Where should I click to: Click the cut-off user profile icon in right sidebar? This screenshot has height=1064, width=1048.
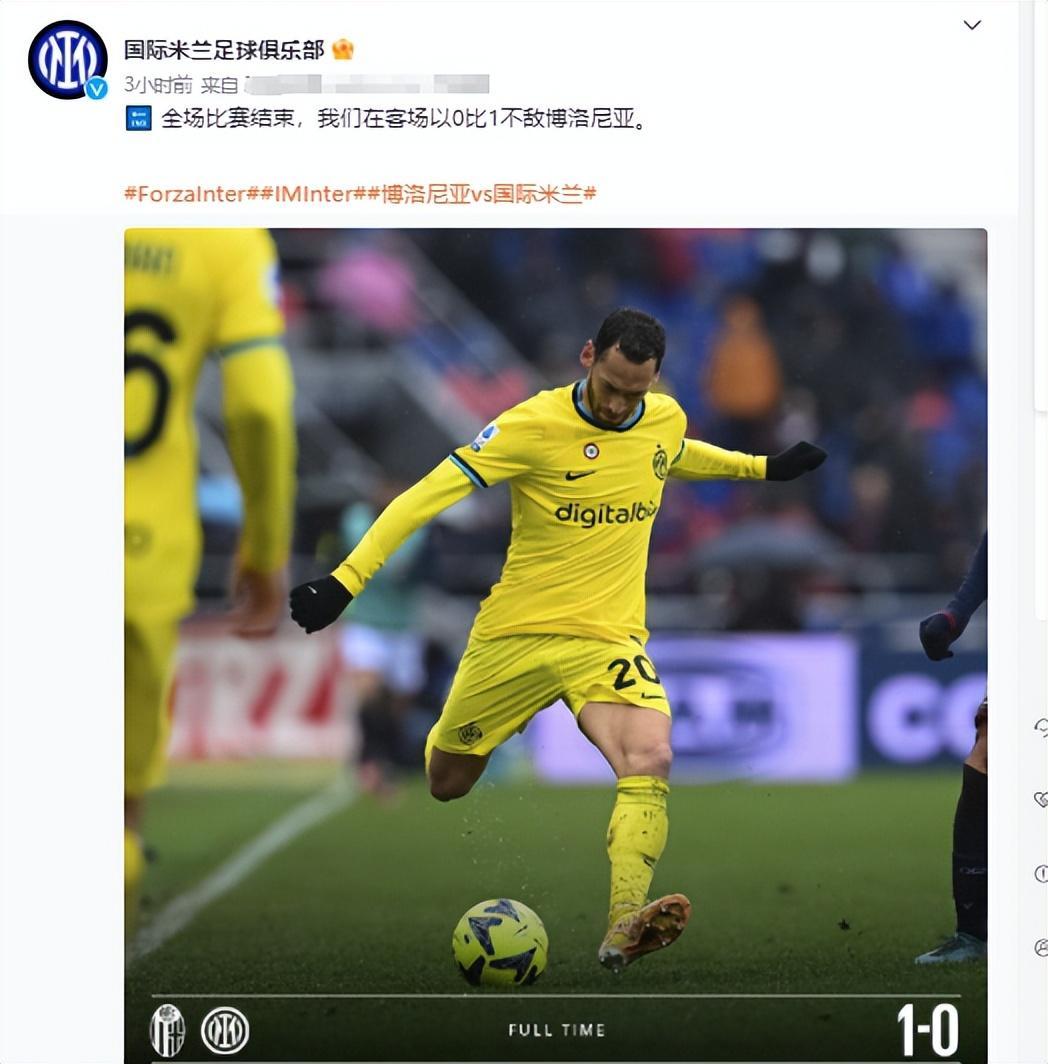point(1041,947)
